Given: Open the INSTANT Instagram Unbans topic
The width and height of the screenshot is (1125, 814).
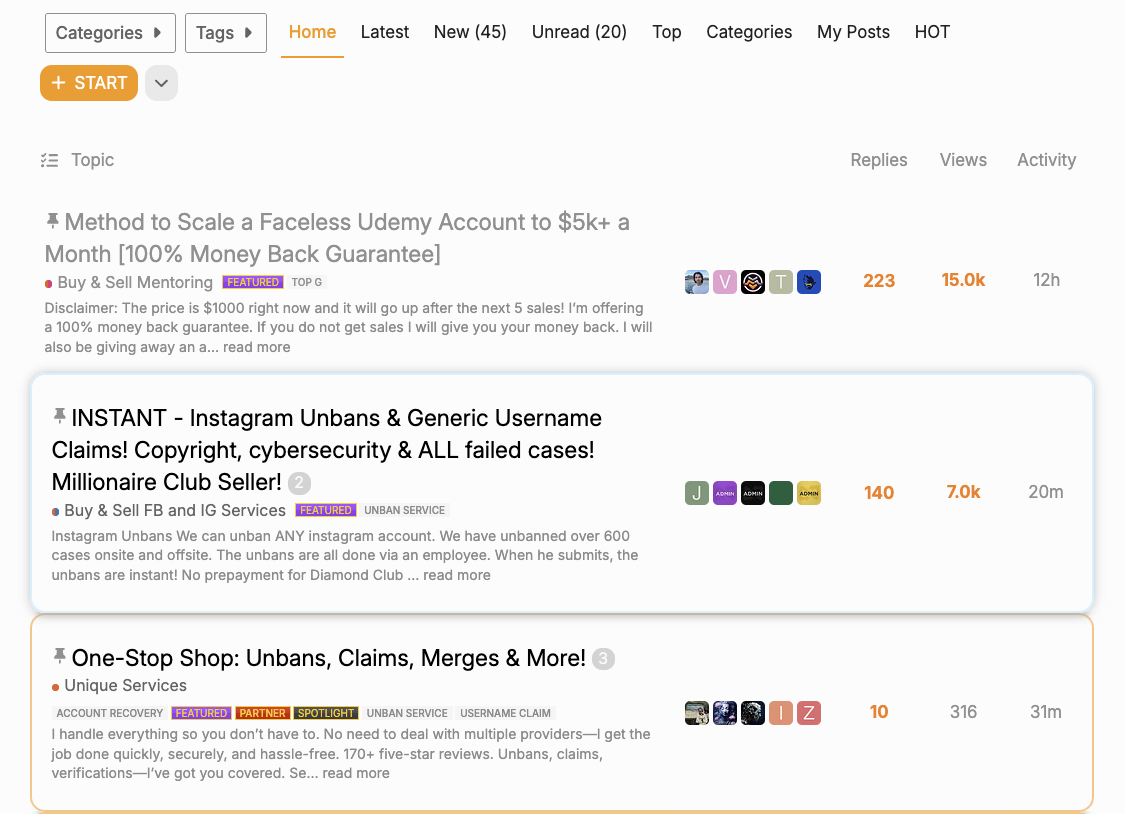Looking at the screenshot, I should pos(326,450).
